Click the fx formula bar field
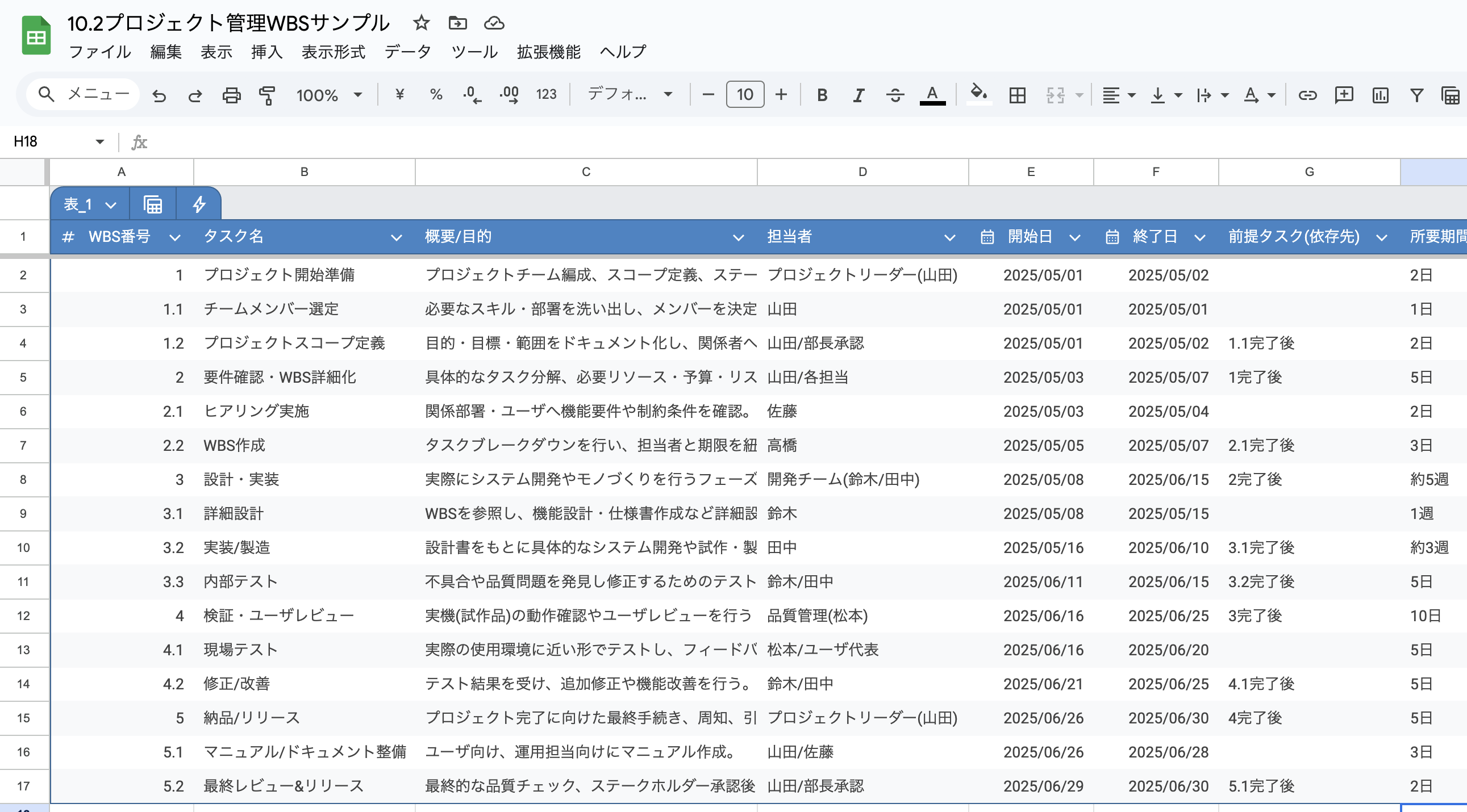The width and height of the screenshot is (1467, 812). click(140, 143)
